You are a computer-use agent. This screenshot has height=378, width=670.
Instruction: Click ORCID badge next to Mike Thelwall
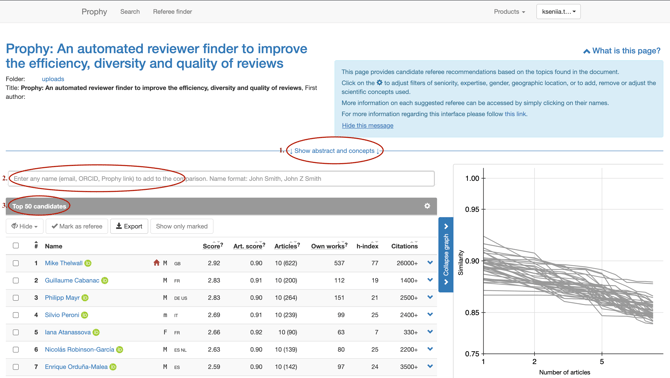pos(88,263)
